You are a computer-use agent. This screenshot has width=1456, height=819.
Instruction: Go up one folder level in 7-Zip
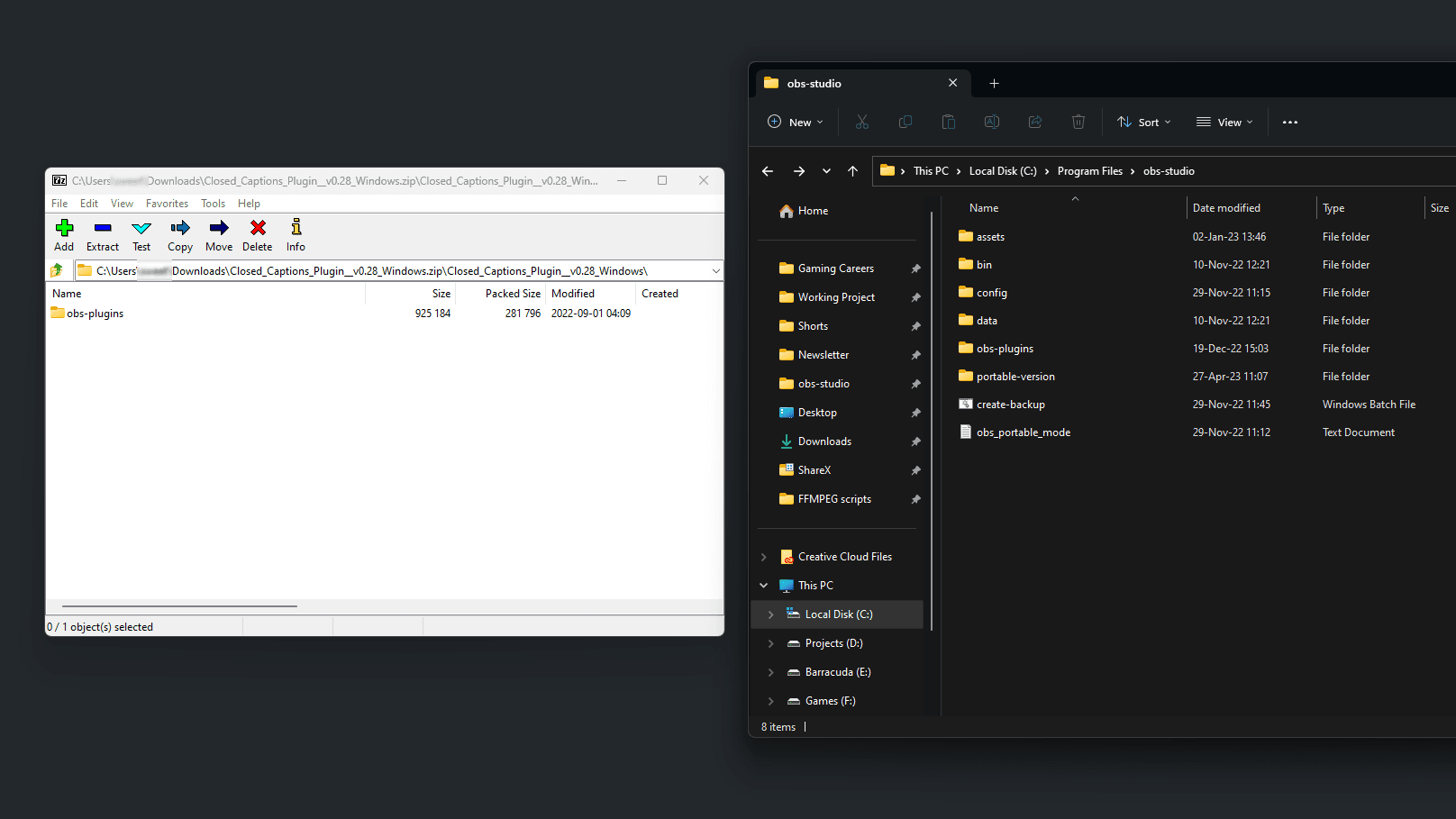(57, 270)
